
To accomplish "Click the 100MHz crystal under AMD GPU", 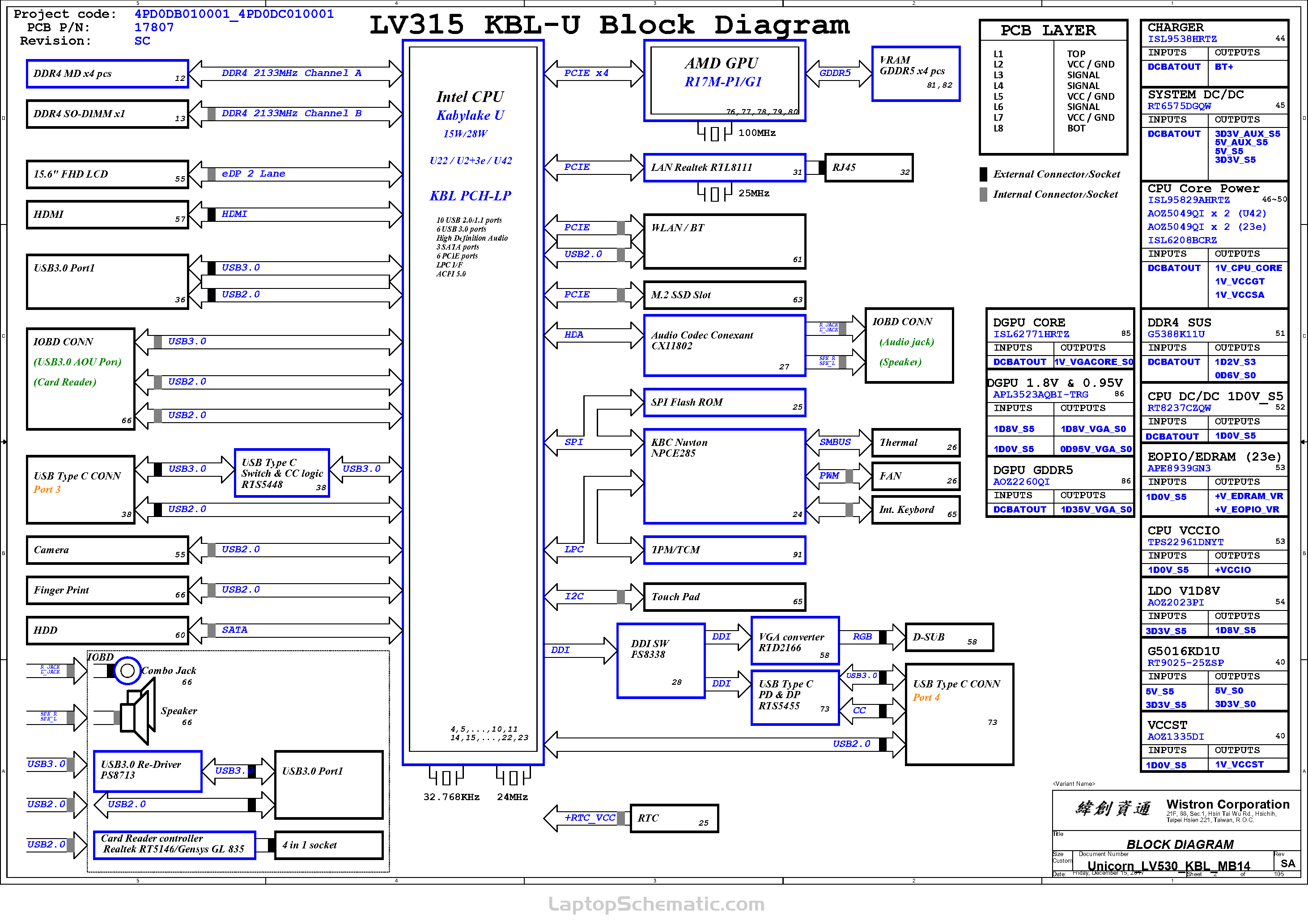I will click(x=715, y=133).
